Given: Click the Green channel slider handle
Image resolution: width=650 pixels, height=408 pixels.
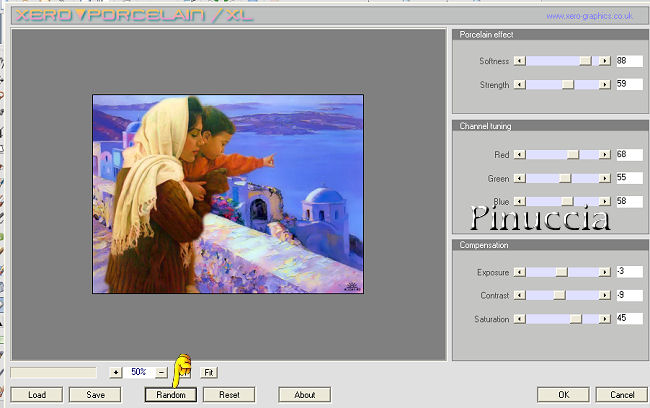Looking at the screenshot, I should pyautogui.click(x=565, y=178).
